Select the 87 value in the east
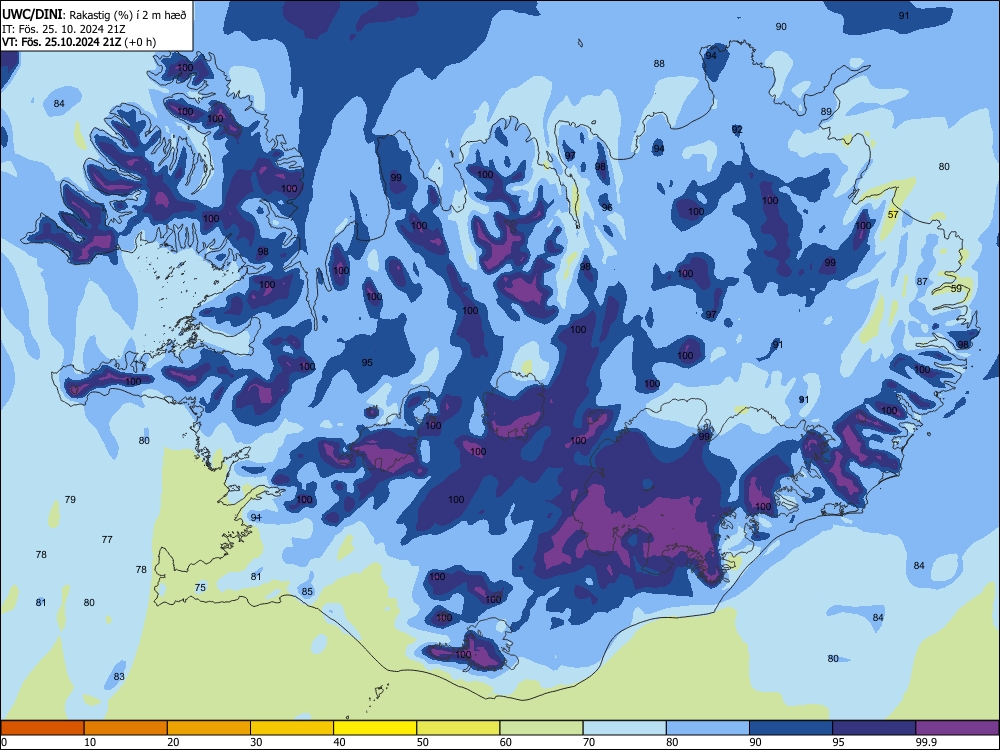 [922, 281]
